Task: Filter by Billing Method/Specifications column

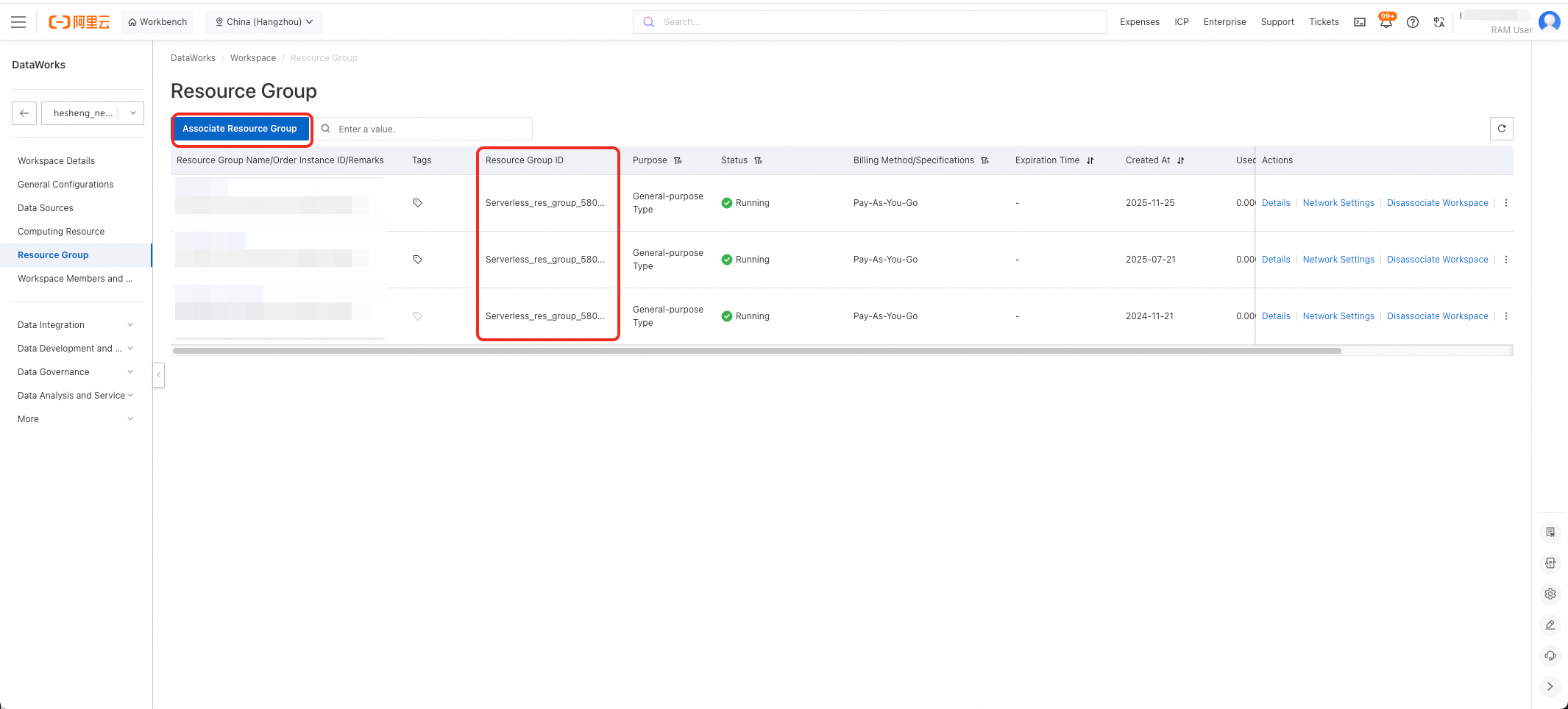Action: click(x=985, y=160)
